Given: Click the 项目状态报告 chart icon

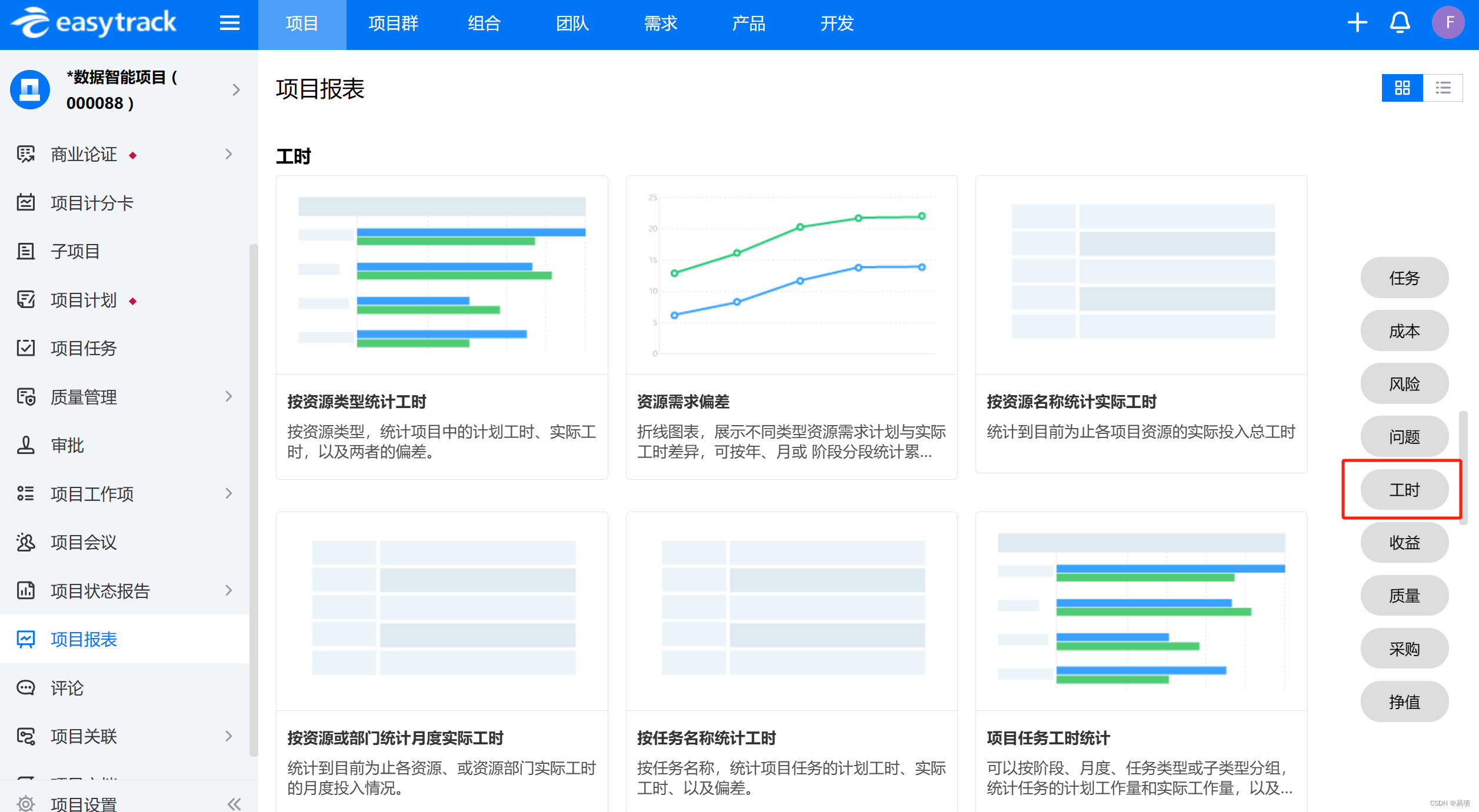Looking at the screenshot, I should pyautogui.click(x=25, y=590).
